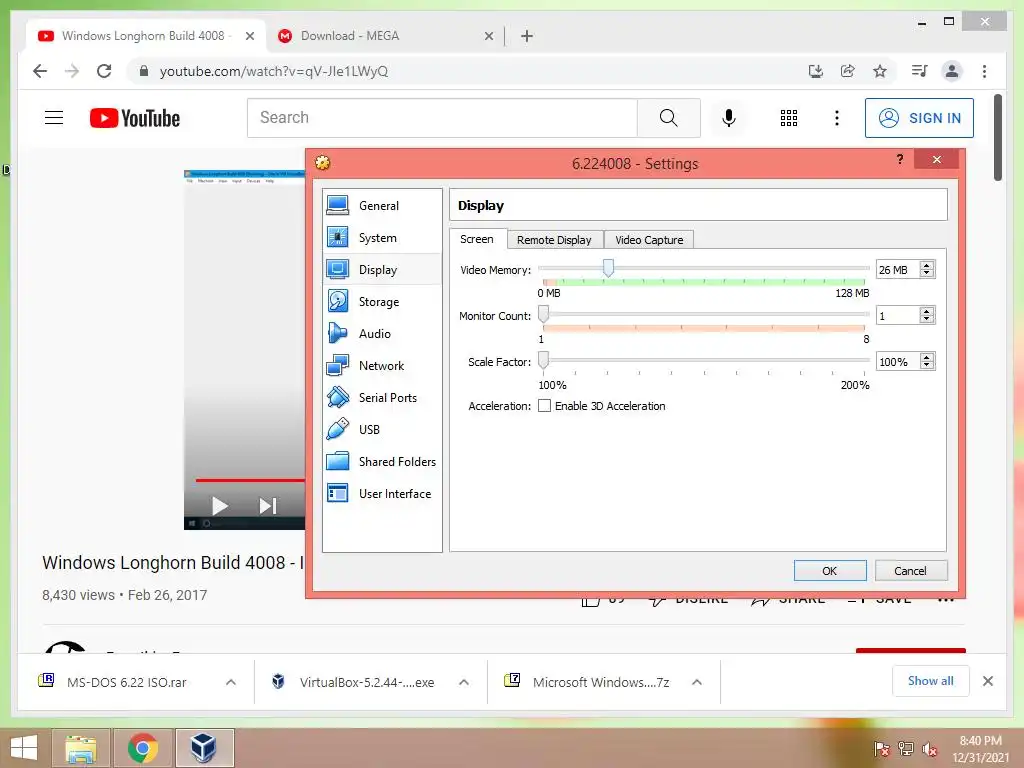Bookmark this page with star icon
This screenshot has width=1024, height=768.
point(880,71)
